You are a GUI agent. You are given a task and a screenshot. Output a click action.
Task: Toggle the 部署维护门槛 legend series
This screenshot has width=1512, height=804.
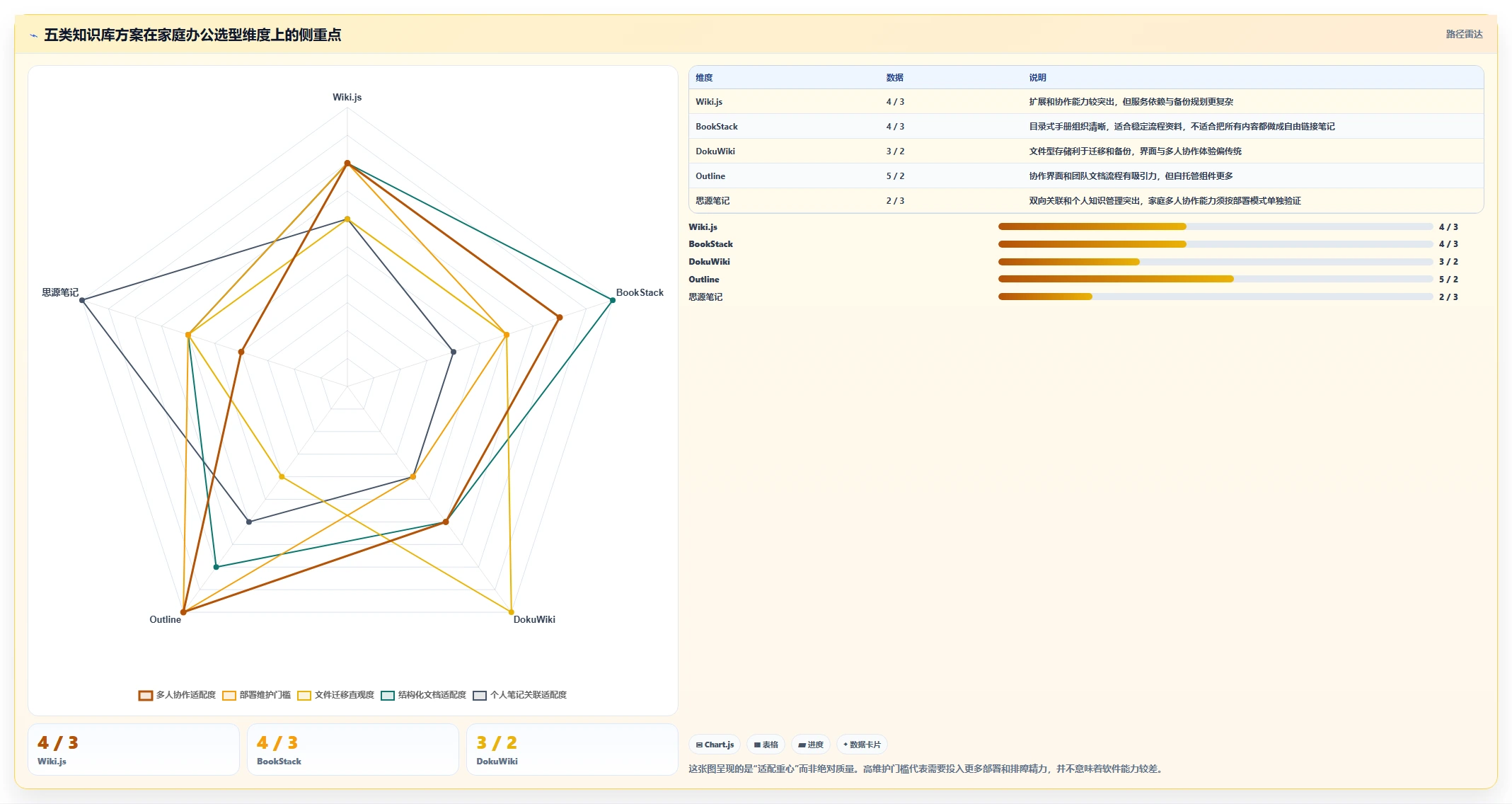(x=256, y=695)
